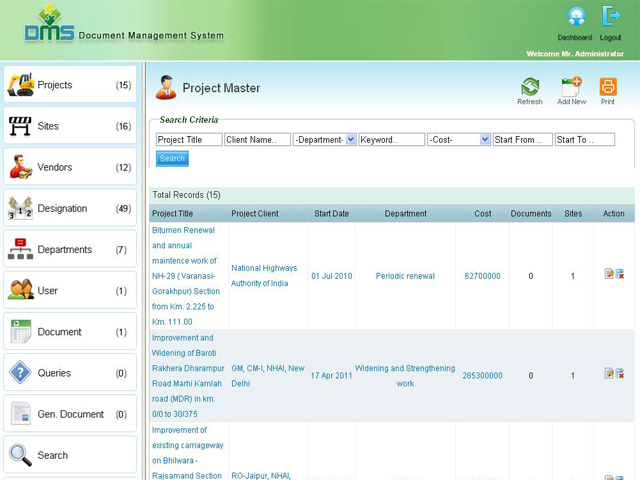Click the Cost column header
The width and height of the screenshot is (640, 480).
pos(483,213)
